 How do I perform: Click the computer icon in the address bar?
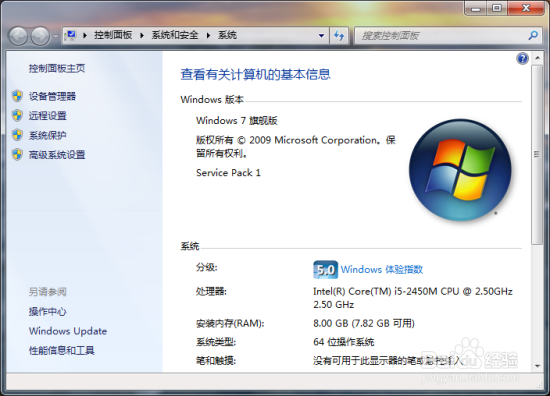pyautogui.click(x=71, y=35)
